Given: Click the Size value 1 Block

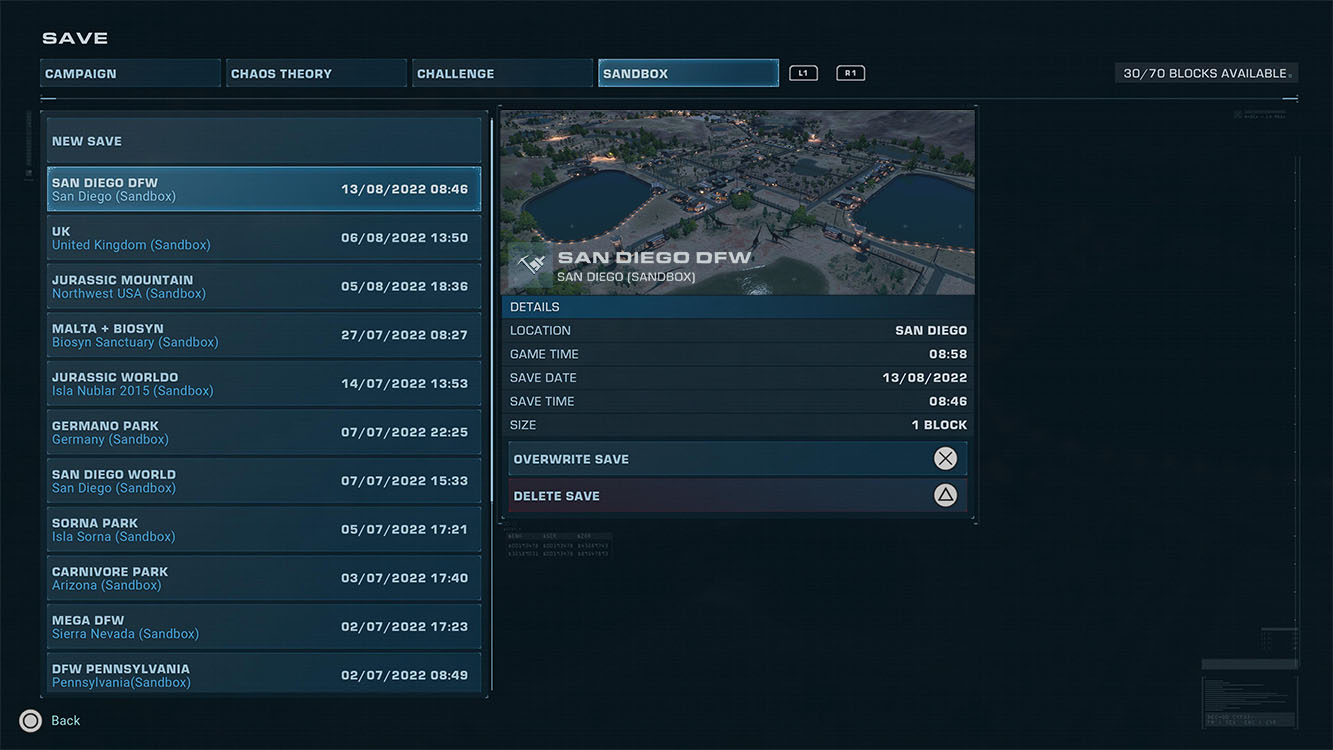Looking at the screenshot, I should click(x=939, y=425).
